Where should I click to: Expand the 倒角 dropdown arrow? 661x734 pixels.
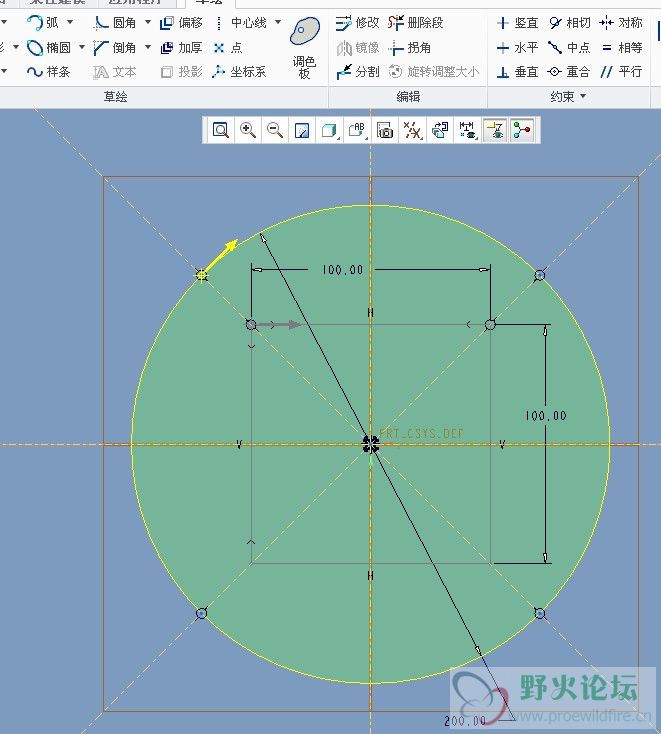(148, 47)
